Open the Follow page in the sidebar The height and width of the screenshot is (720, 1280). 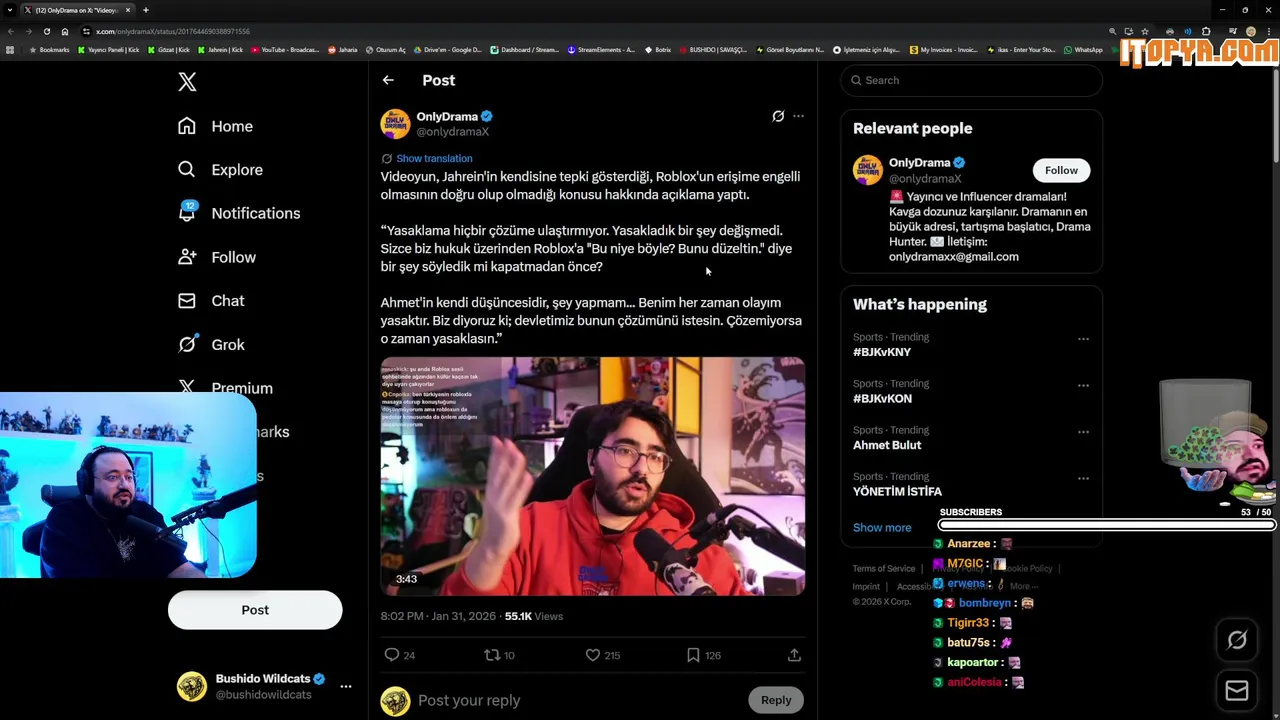pyautogui.click(x=216, y=257)
